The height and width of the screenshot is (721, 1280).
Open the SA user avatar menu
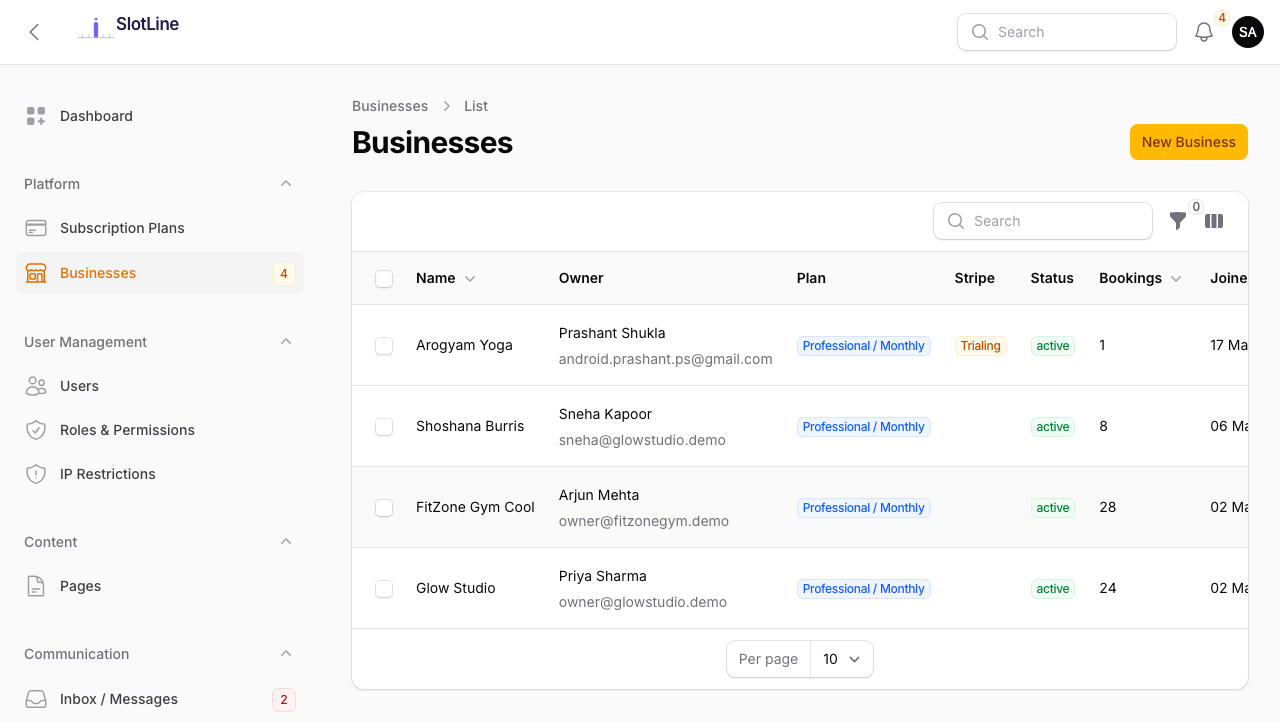1248,32
